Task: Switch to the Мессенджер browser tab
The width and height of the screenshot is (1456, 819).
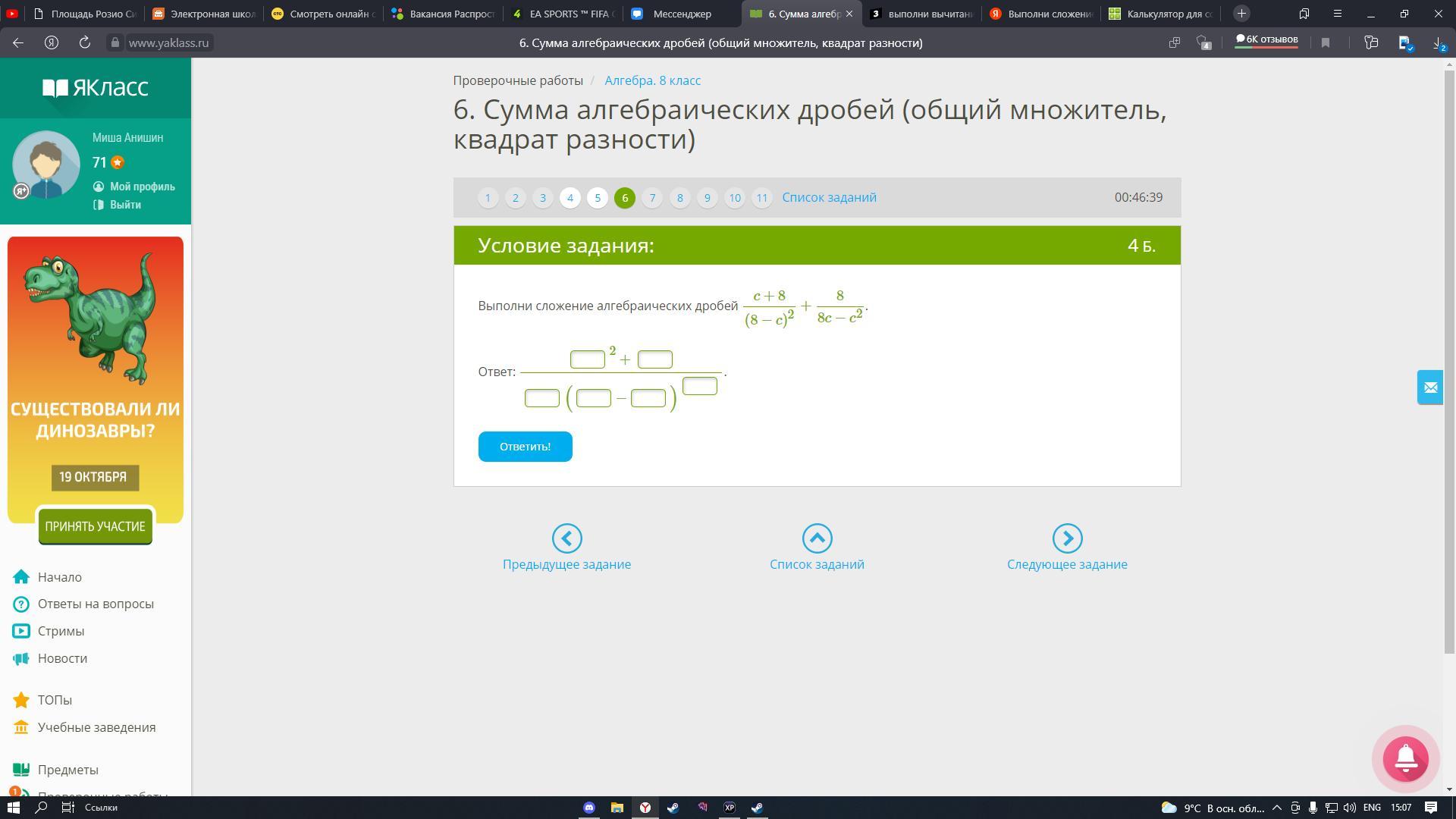Action: pos(680,14)
